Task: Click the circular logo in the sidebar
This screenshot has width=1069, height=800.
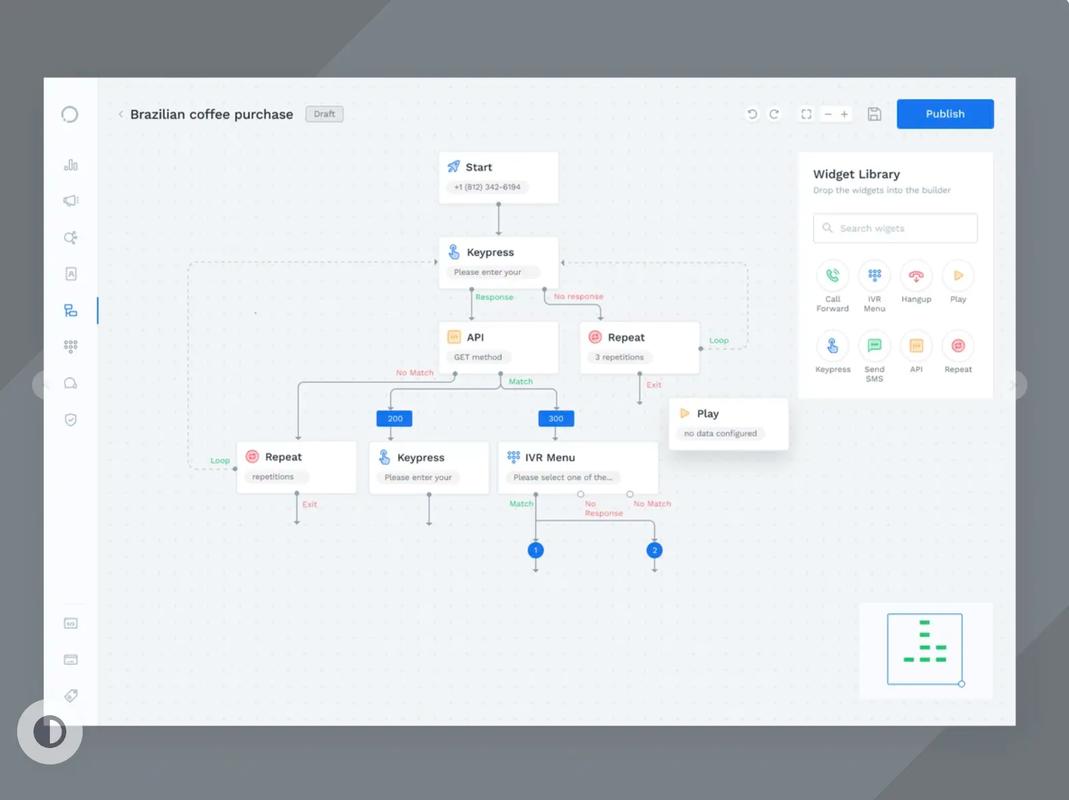Action: (70, 114)
